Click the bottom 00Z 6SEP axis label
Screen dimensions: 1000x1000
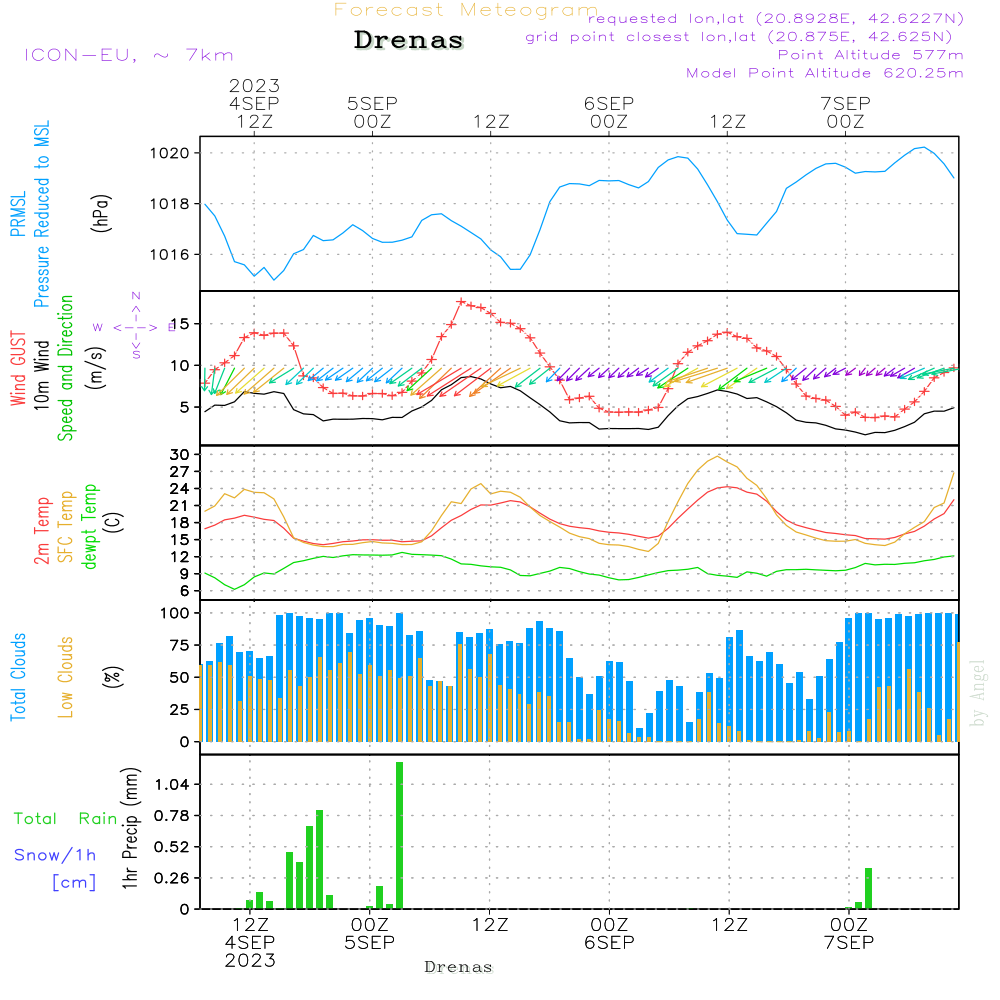pyautogui.click(x=609, y=933)
